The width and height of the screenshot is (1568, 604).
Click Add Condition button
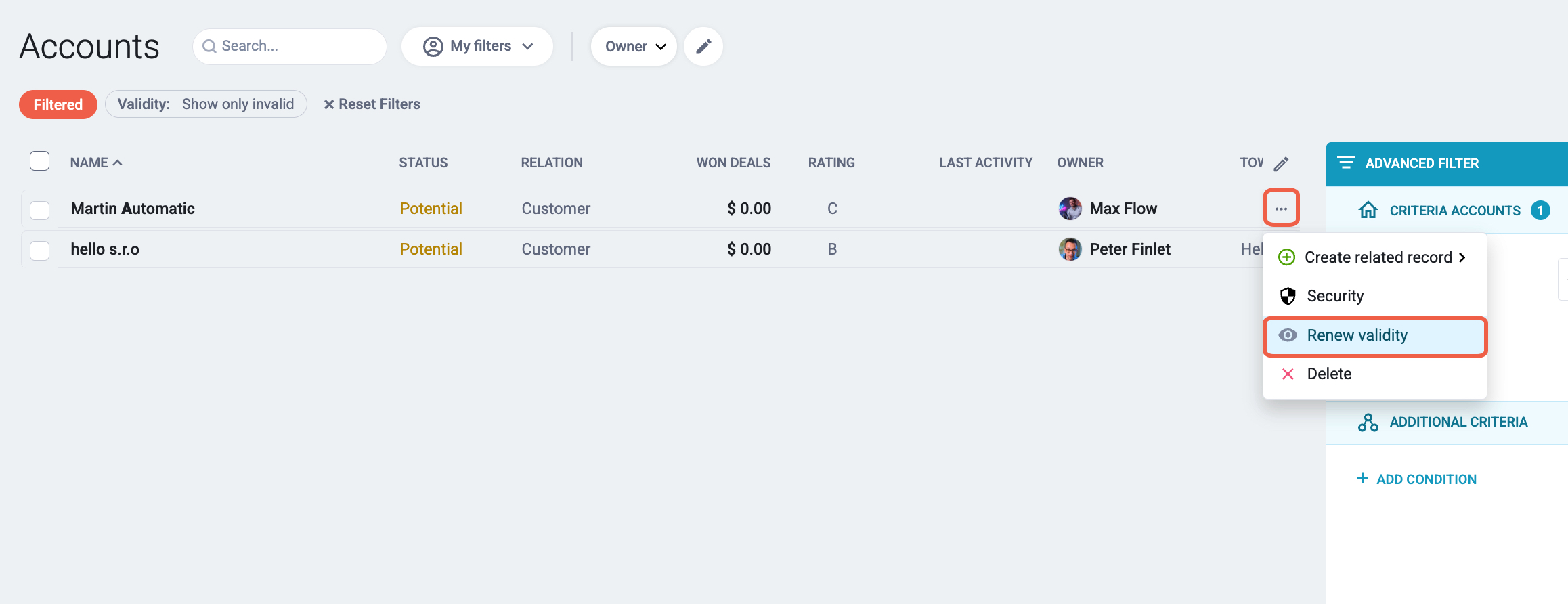[x=1416, y=479]
